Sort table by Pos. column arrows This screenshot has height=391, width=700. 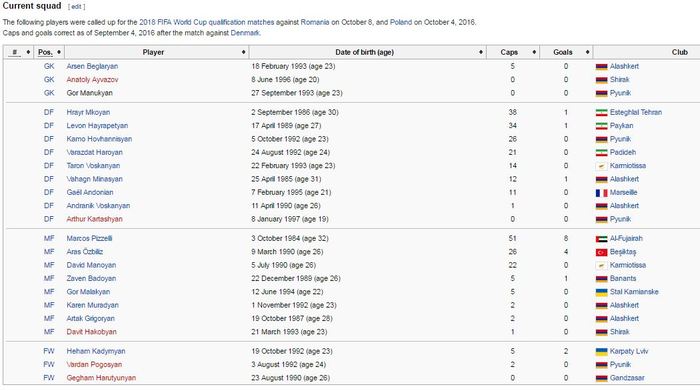pos(58,52)
